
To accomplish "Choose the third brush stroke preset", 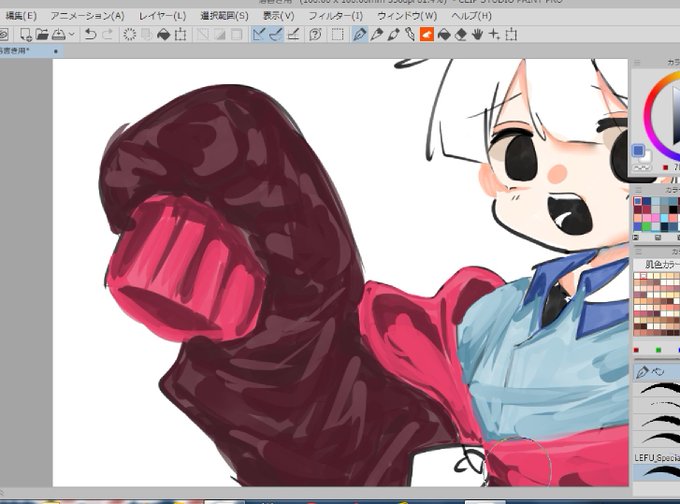I will click(x=658, y=422).
